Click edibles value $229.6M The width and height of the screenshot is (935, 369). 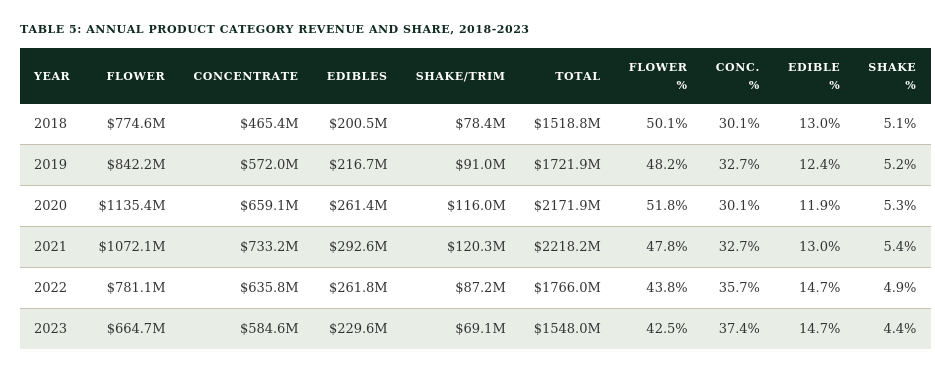coord(358,329)
